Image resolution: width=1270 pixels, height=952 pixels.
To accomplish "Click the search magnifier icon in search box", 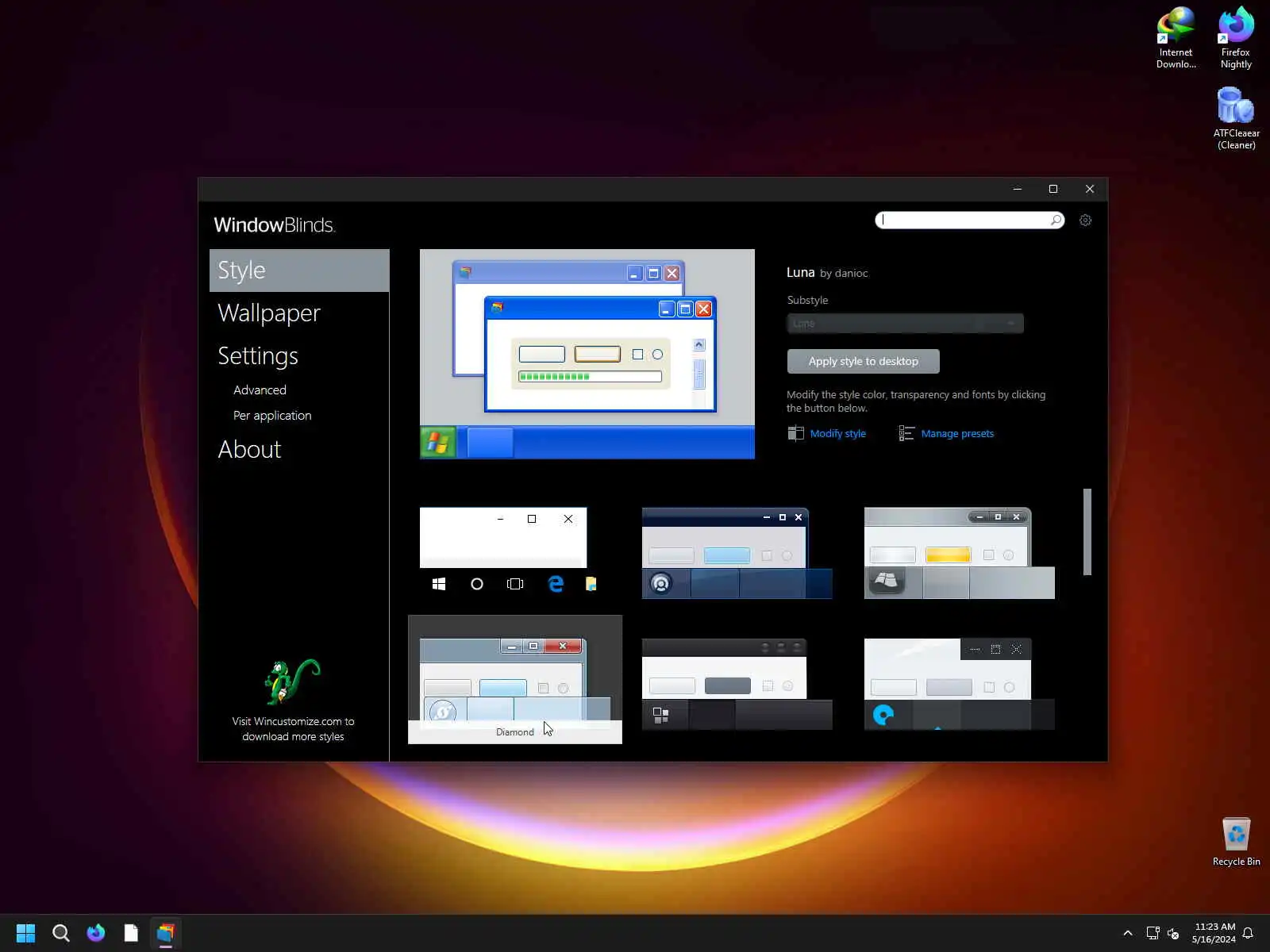I will (1056, 221).
